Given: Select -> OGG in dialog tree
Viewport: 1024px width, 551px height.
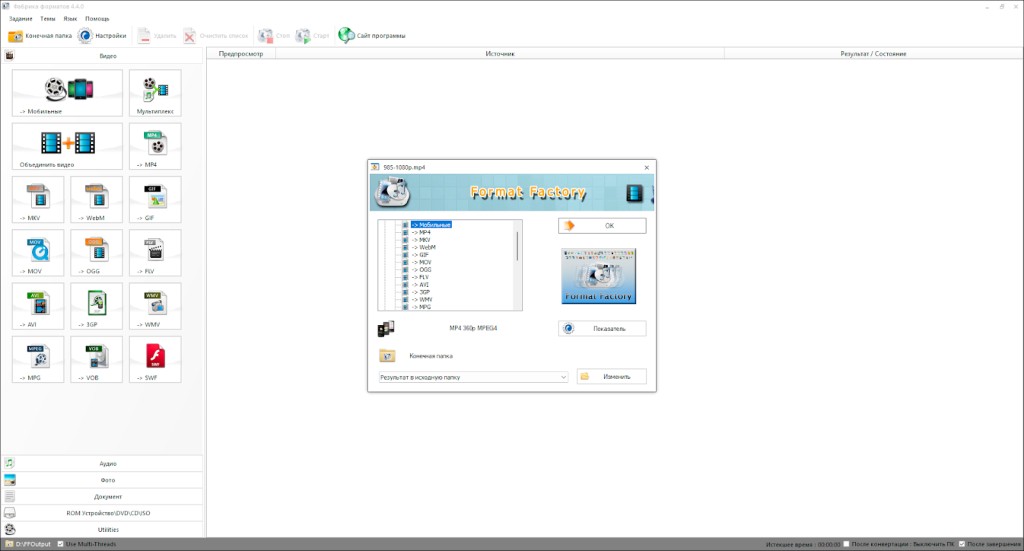Looking at the screenshot, I should coord(421,270).
